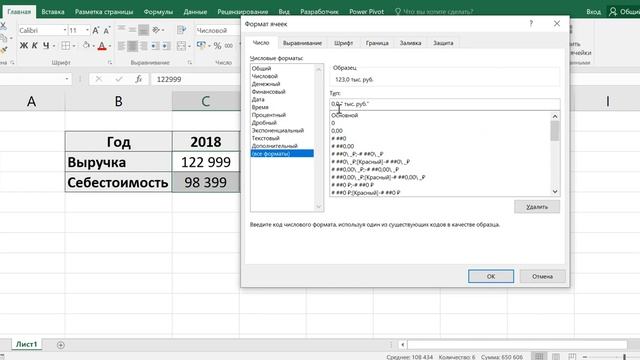The image size is (640, 360).
Task: Expand the Name Box dropdown arrow
Action: tap(67, 79)
